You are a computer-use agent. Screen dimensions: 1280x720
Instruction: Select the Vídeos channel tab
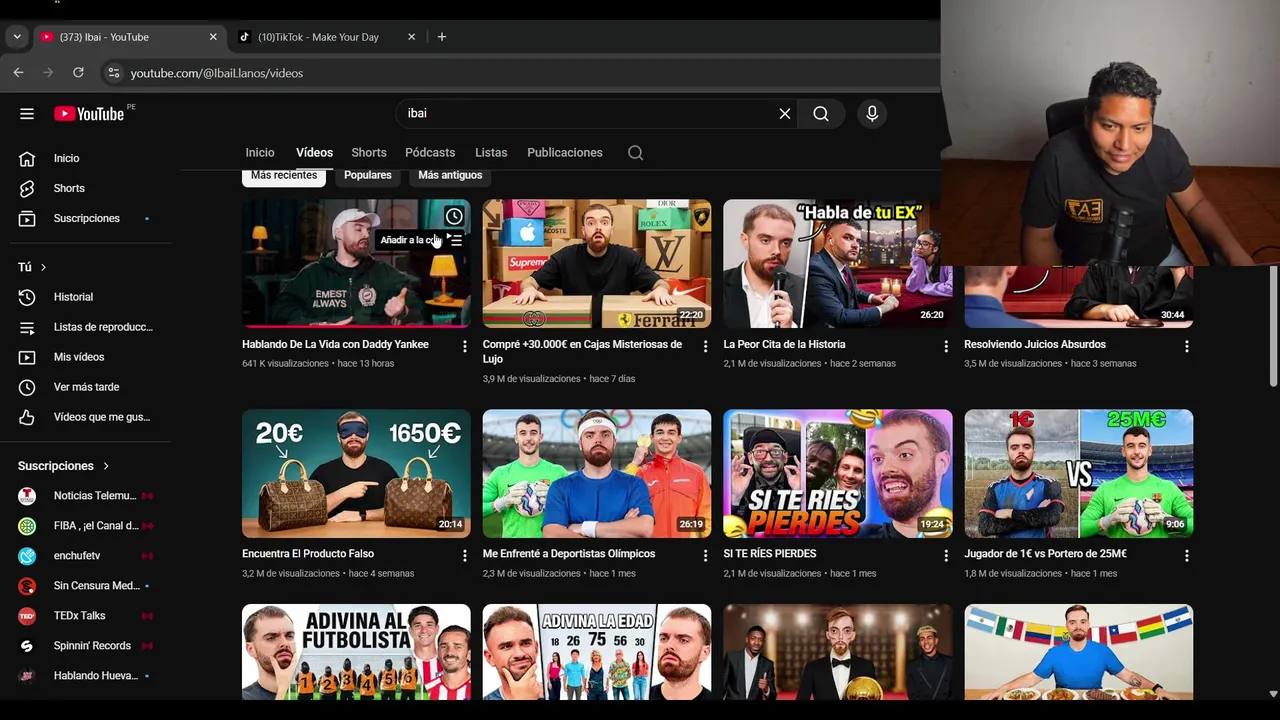tap(314, 153)
